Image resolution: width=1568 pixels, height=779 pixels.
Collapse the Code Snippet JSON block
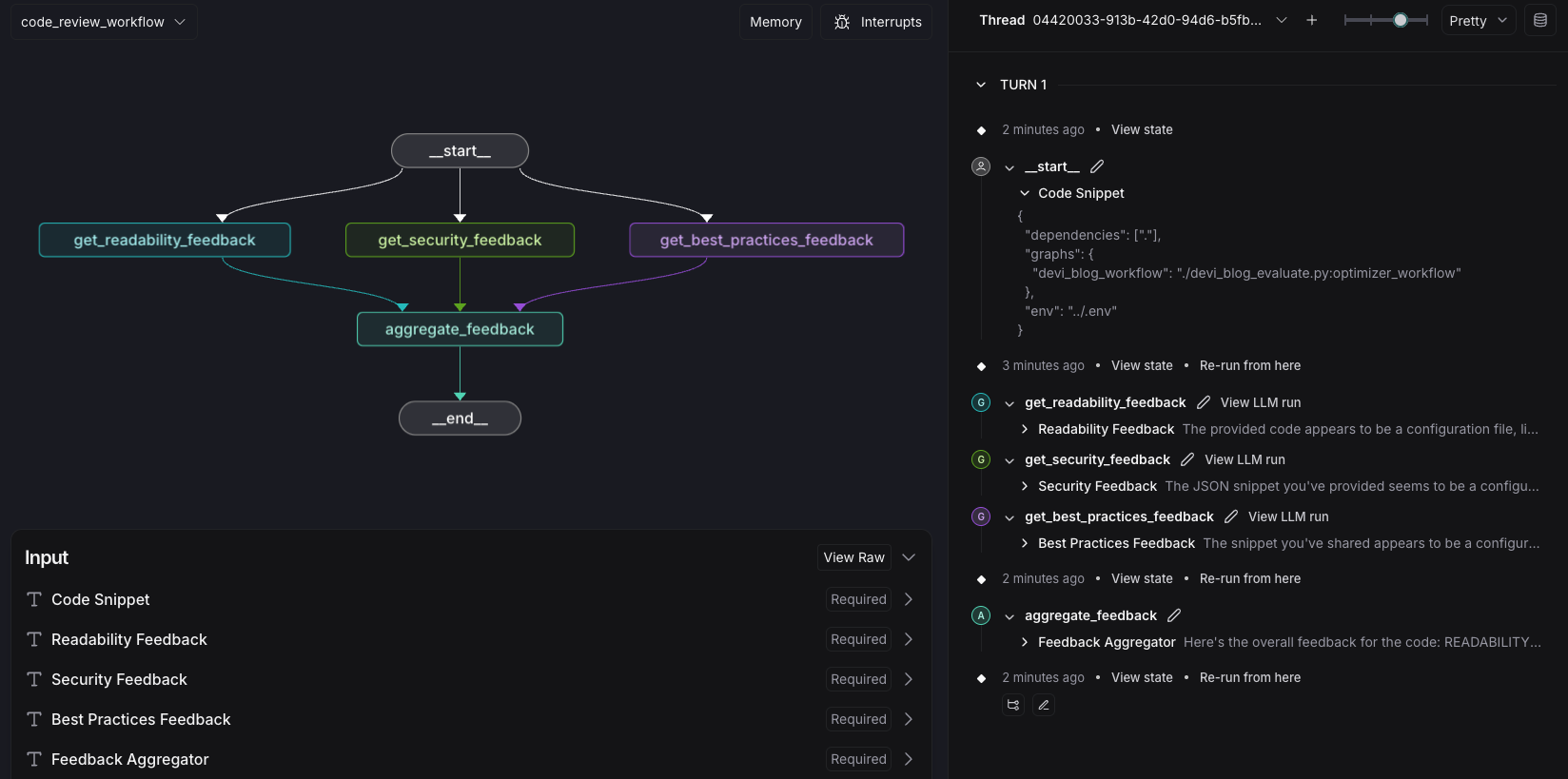1025,193
